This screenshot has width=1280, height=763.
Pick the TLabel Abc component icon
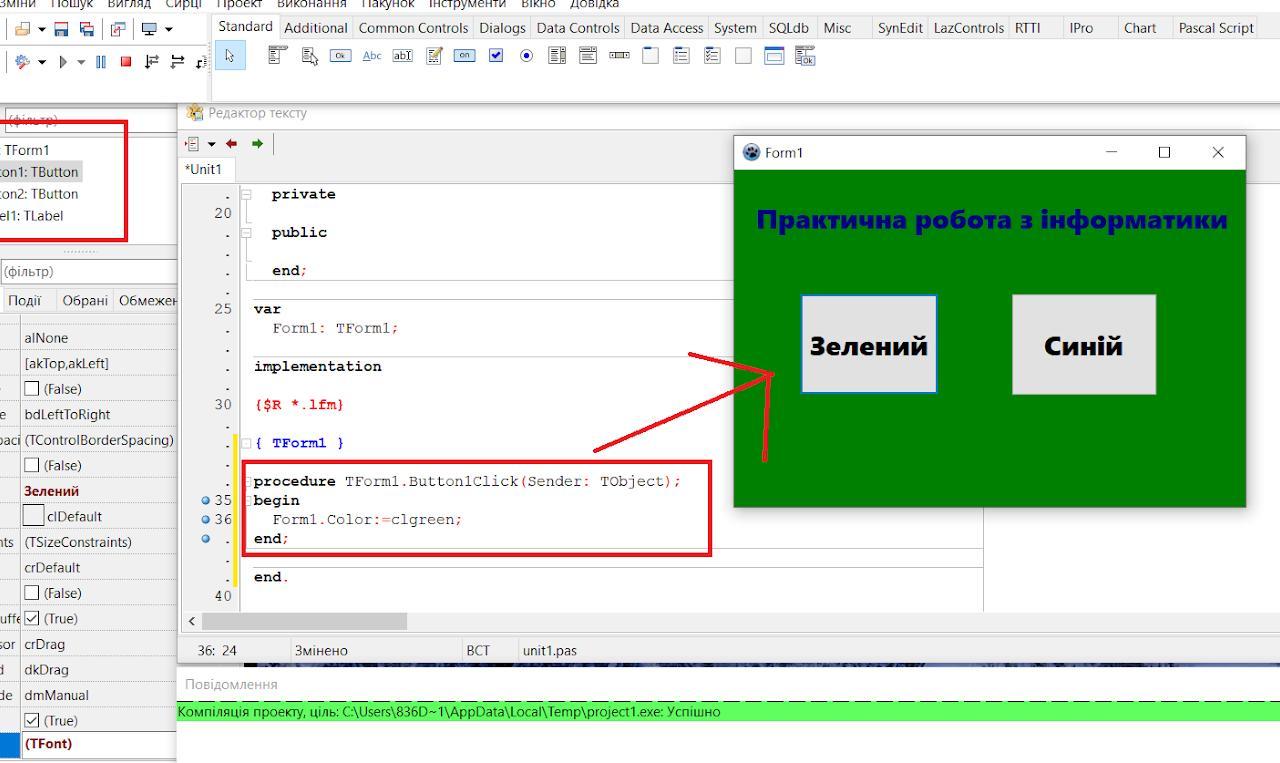pos(371,56)
